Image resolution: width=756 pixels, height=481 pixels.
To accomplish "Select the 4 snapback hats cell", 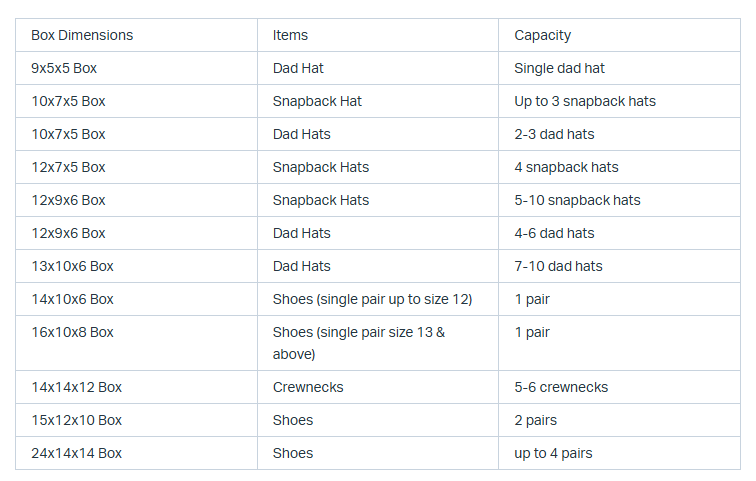I will 566,167.
